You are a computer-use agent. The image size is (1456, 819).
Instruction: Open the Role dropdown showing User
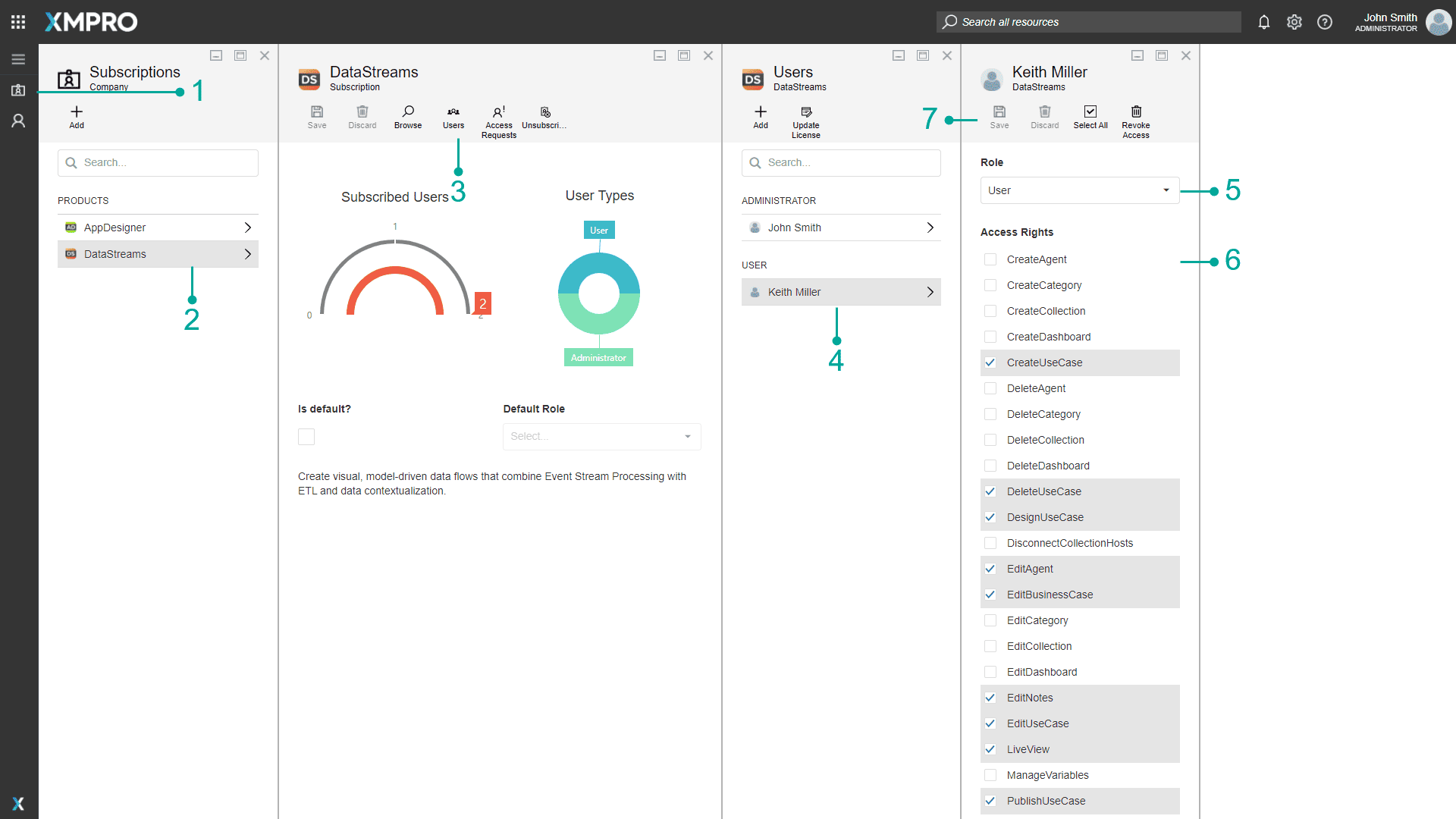tap(1079, 190)
